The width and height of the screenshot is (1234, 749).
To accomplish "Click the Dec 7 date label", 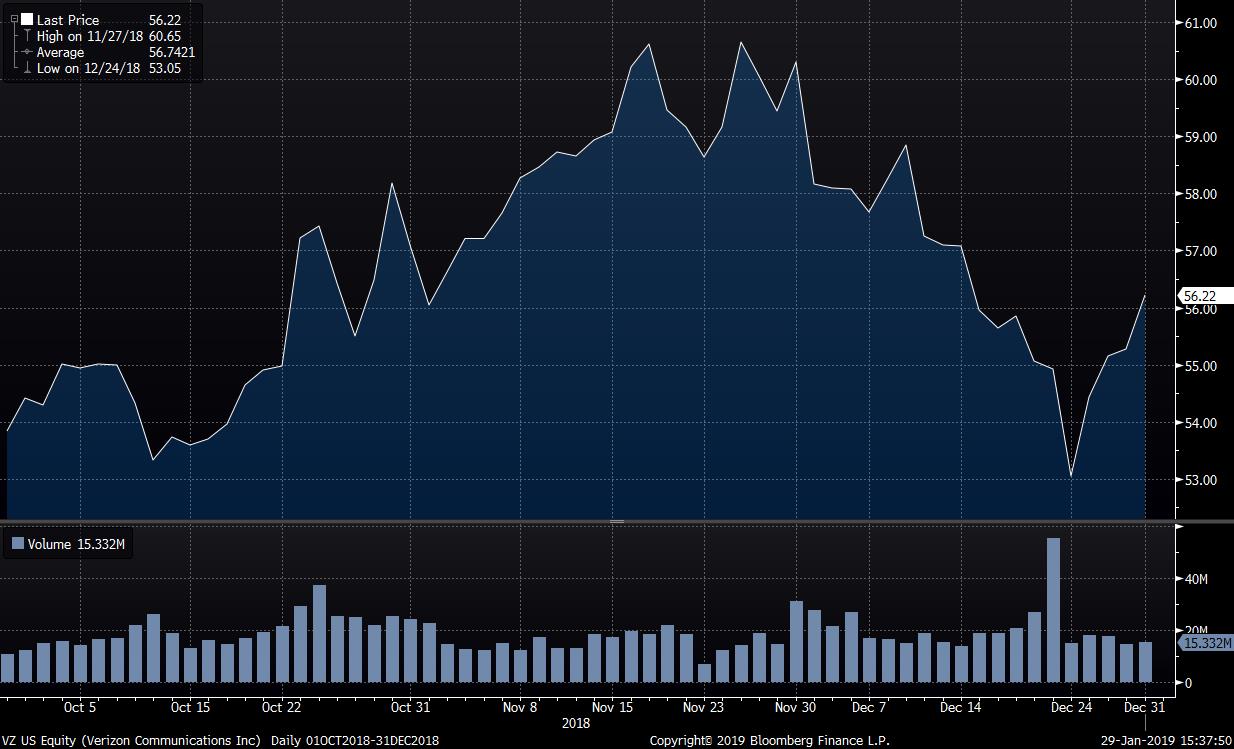I will click(x=868, y=707).
